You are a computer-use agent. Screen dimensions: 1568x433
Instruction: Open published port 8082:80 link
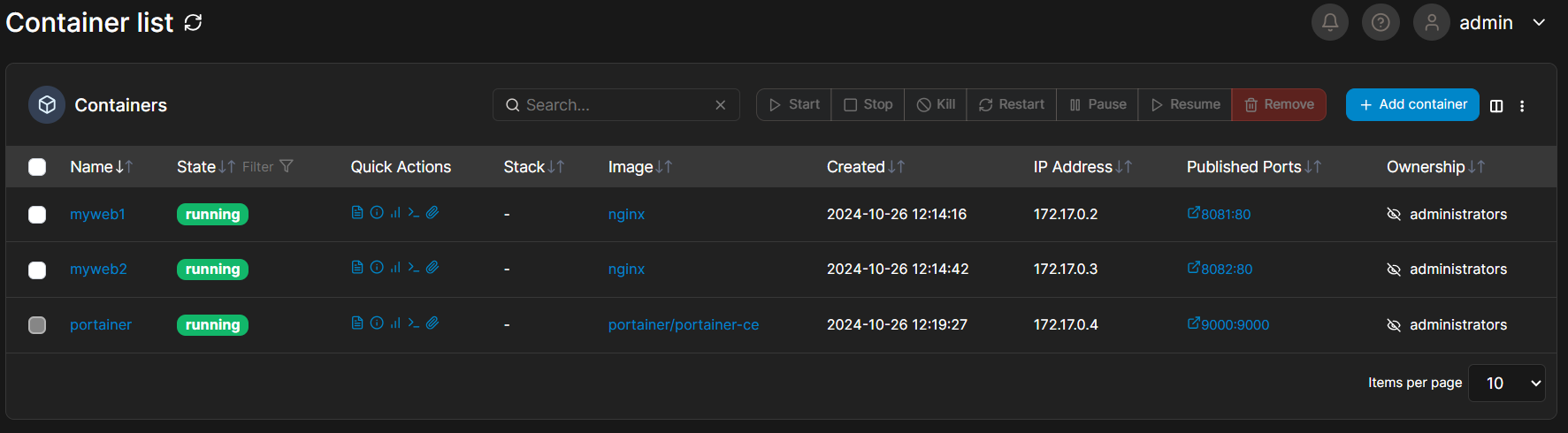pyautogui.click(x=1220, y=269)
